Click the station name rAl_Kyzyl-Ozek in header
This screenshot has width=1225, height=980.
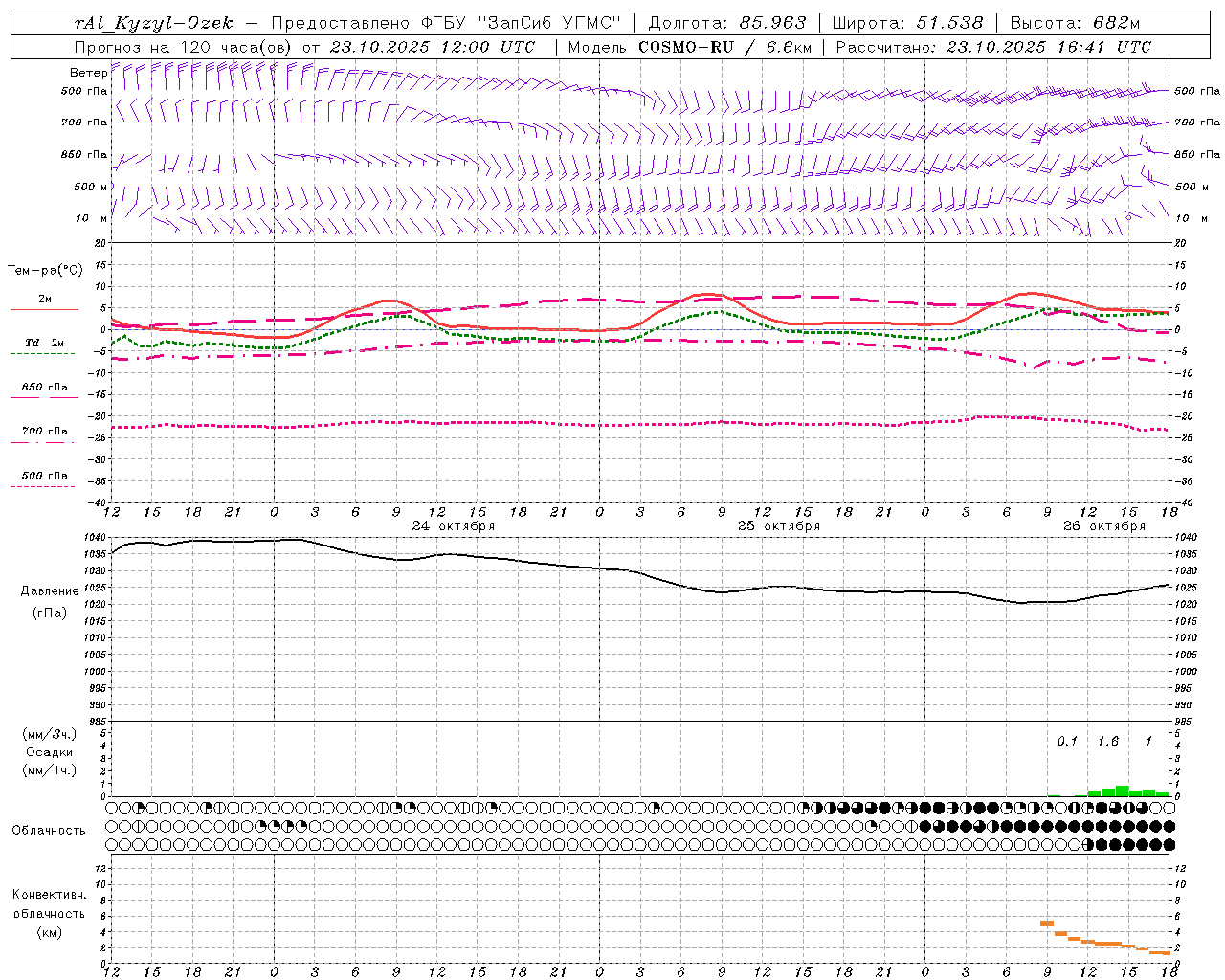coord(153,23)
